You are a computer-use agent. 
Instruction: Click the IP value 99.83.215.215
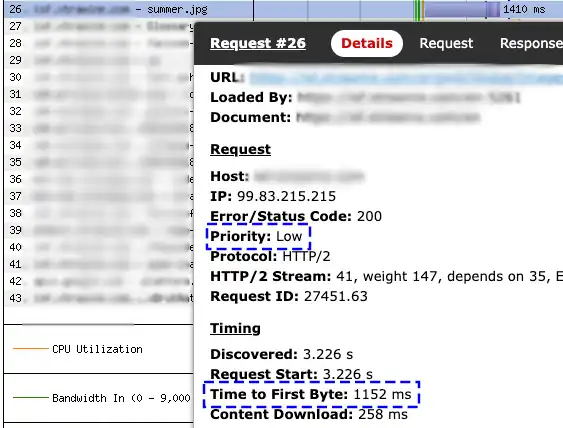point(286,196)
